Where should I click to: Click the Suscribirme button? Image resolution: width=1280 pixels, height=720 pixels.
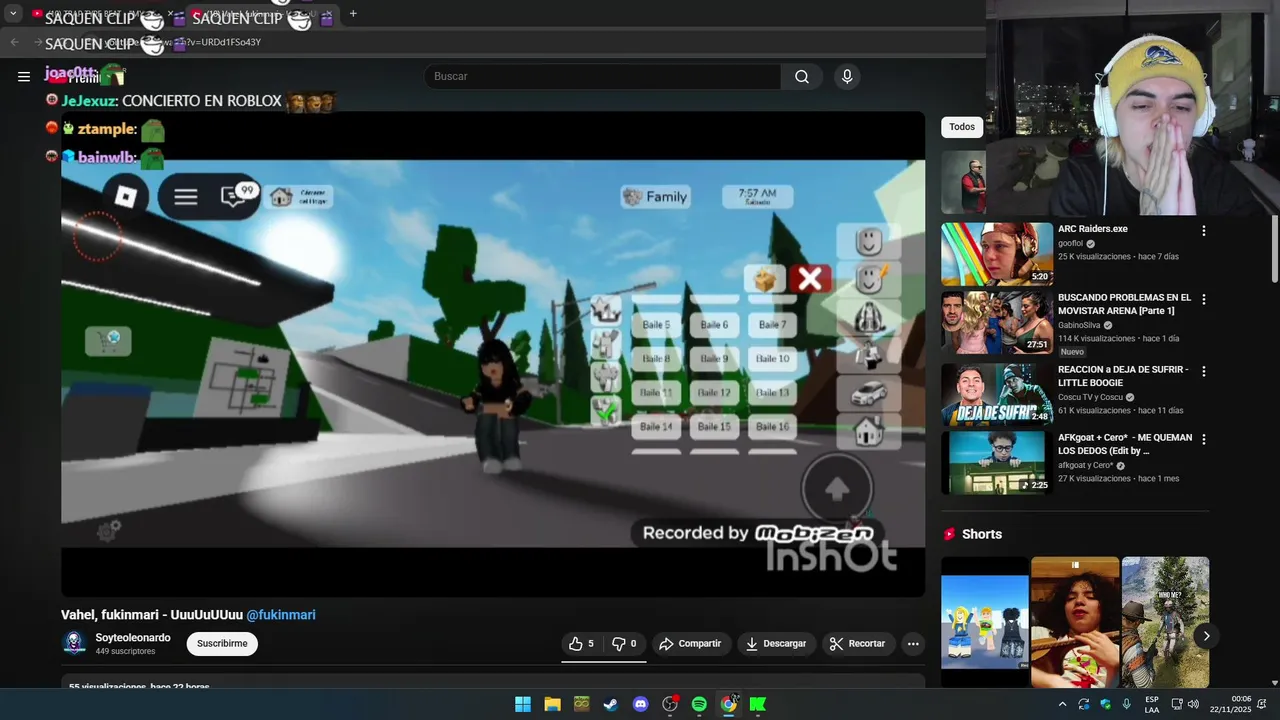click(x=222, y=644)
